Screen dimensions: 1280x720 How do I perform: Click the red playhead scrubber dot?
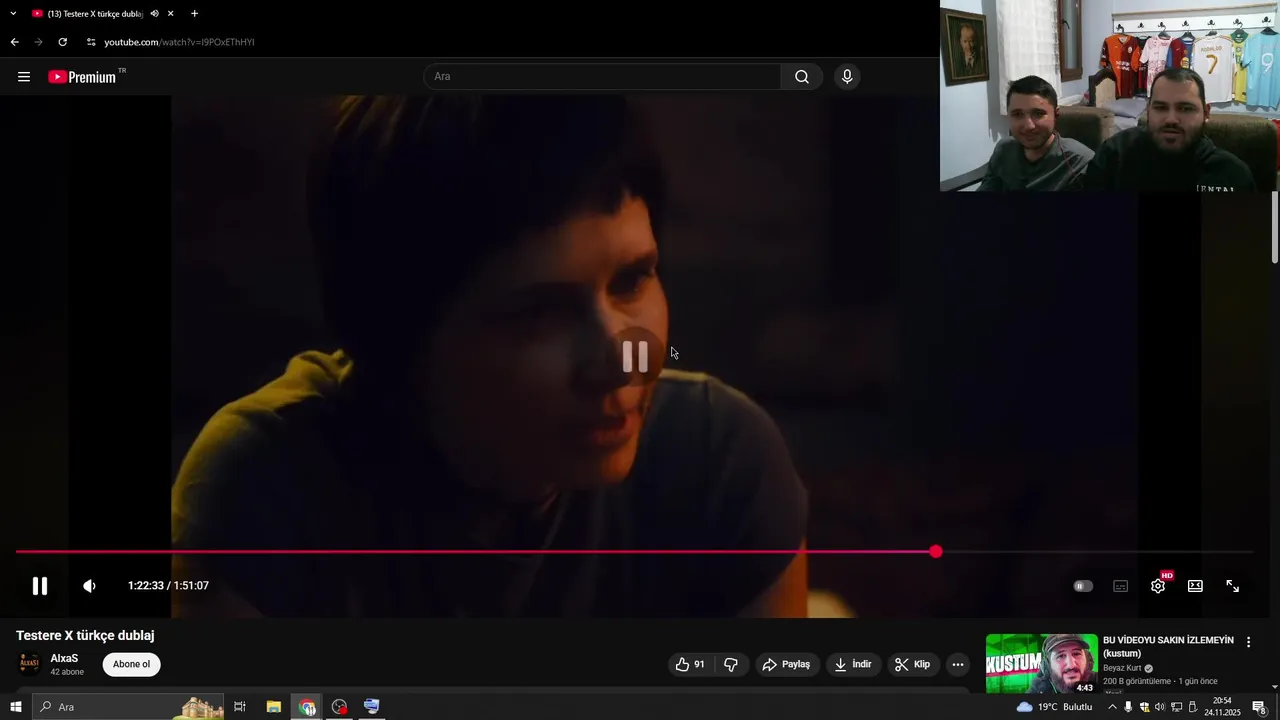coord(935,552)
